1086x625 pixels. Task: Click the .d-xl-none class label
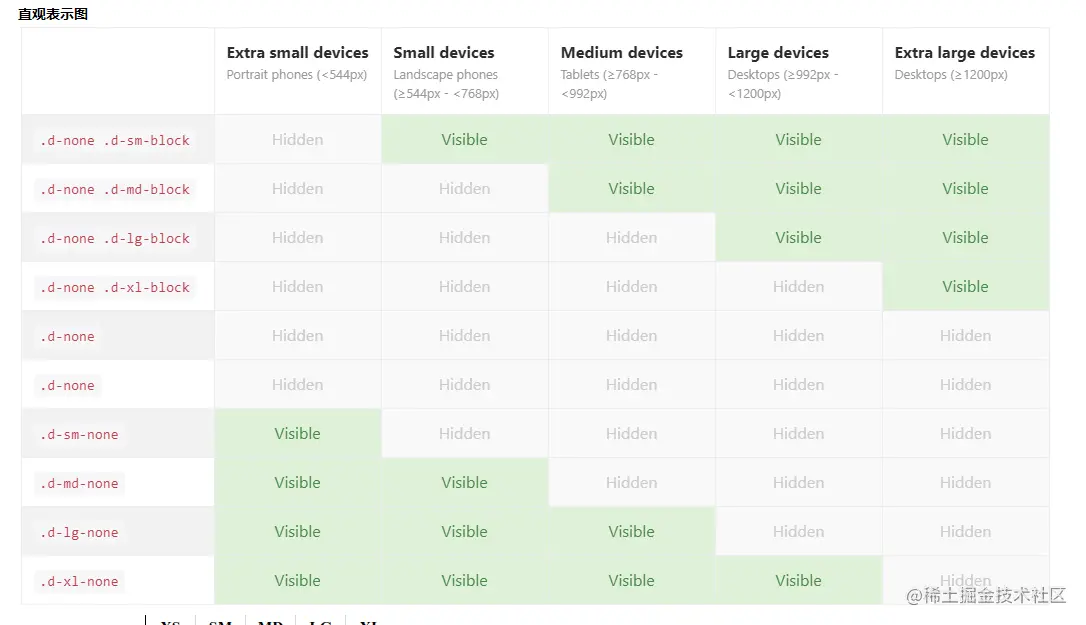coord(80,581)
